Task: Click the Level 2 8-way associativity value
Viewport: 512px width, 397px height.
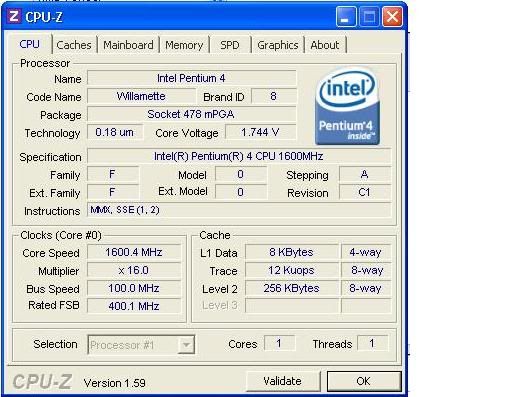Action: tap(366, 288)
